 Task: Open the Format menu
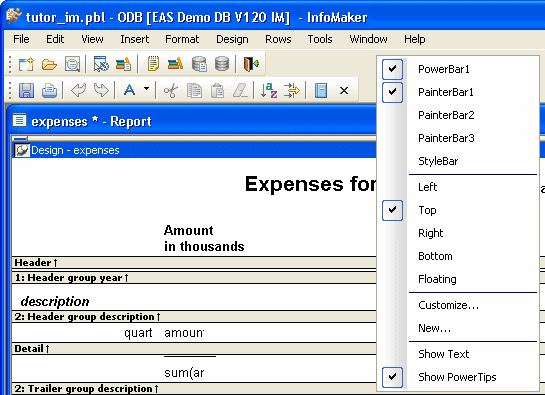tap(182, 39)
